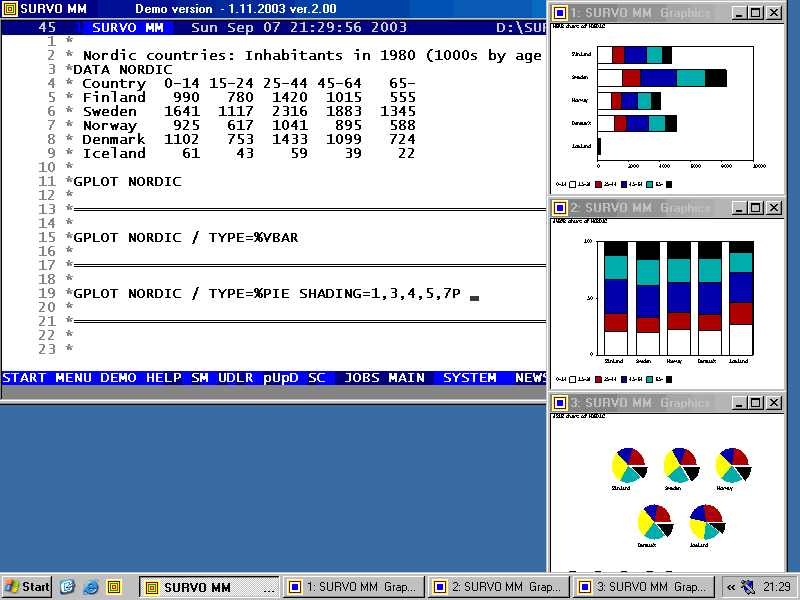Activate '3: SURVO MM Grap...' taskbar button
Viewport: 800px width, 600px height.
[643, 587]
